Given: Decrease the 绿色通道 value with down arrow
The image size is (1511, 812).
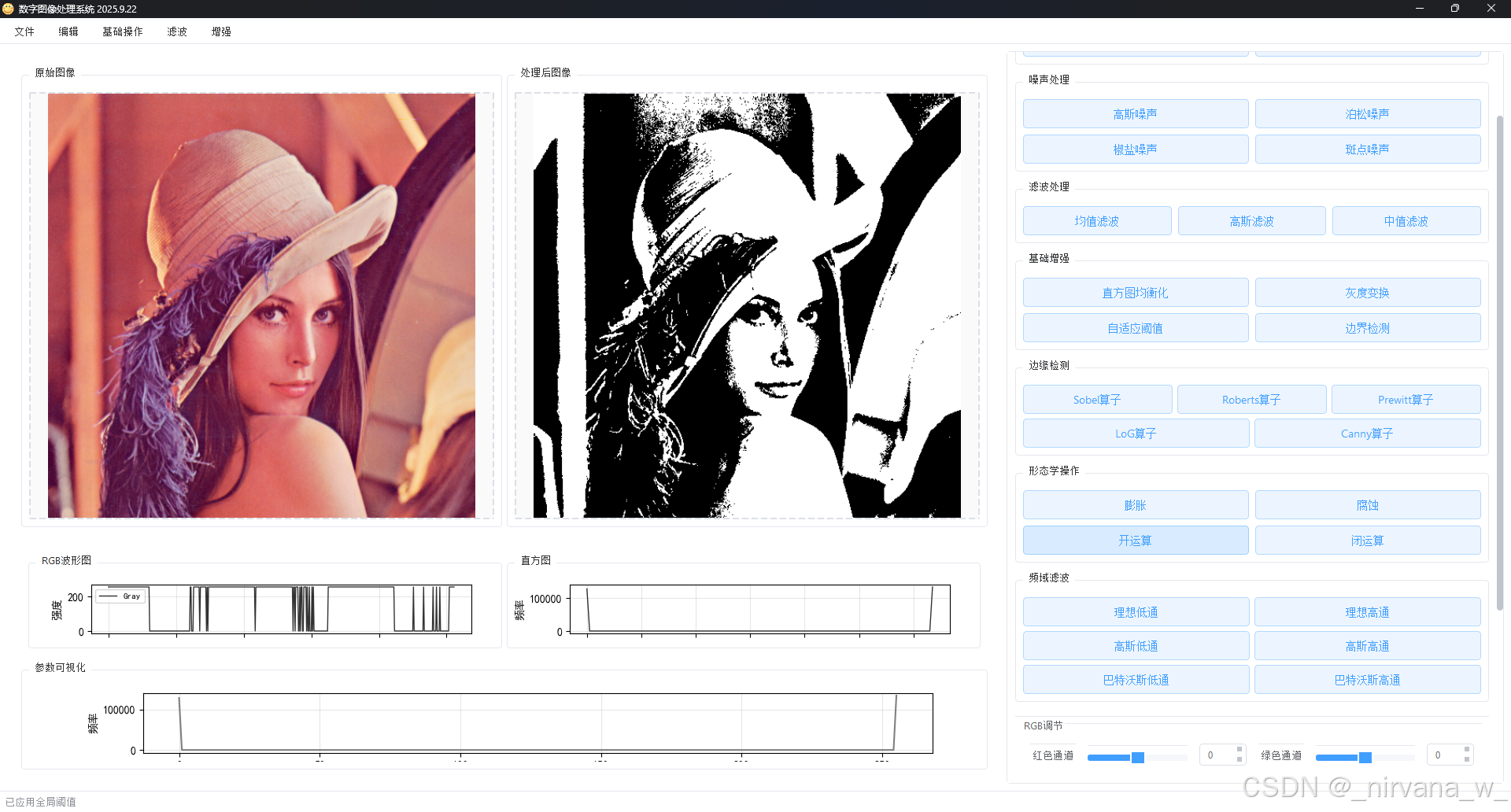Looking at the screenshot, I should [x=1467, y=760].
